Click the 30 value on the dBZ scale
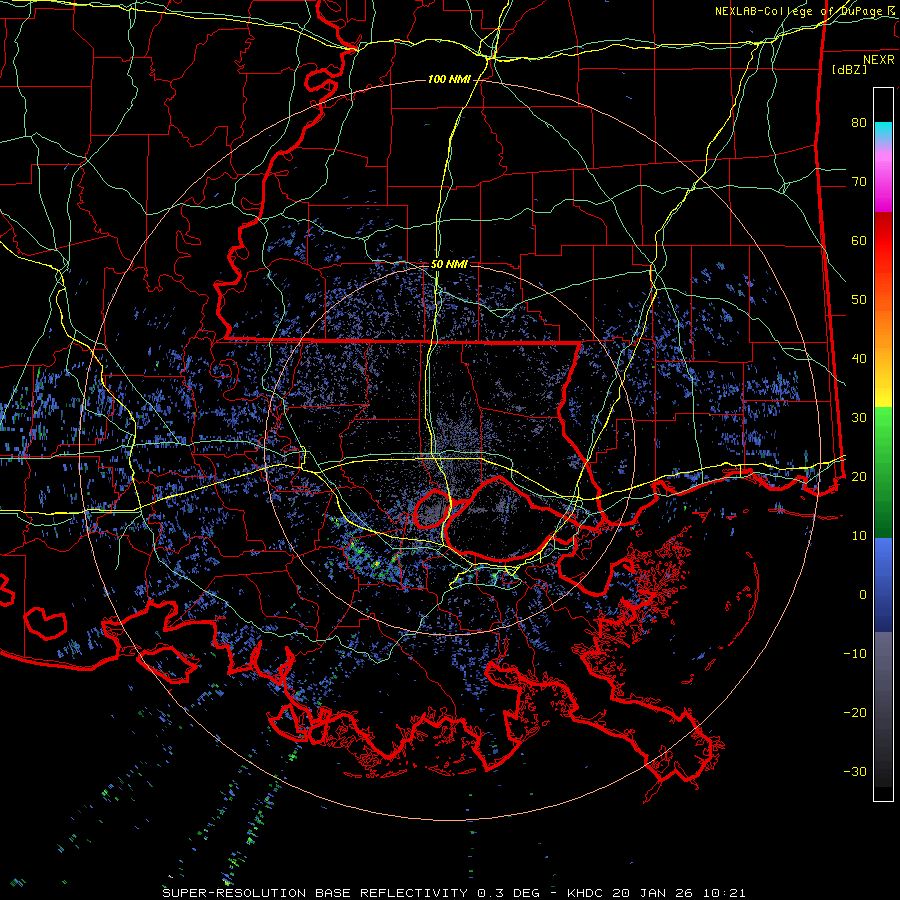 coord(859,417)
